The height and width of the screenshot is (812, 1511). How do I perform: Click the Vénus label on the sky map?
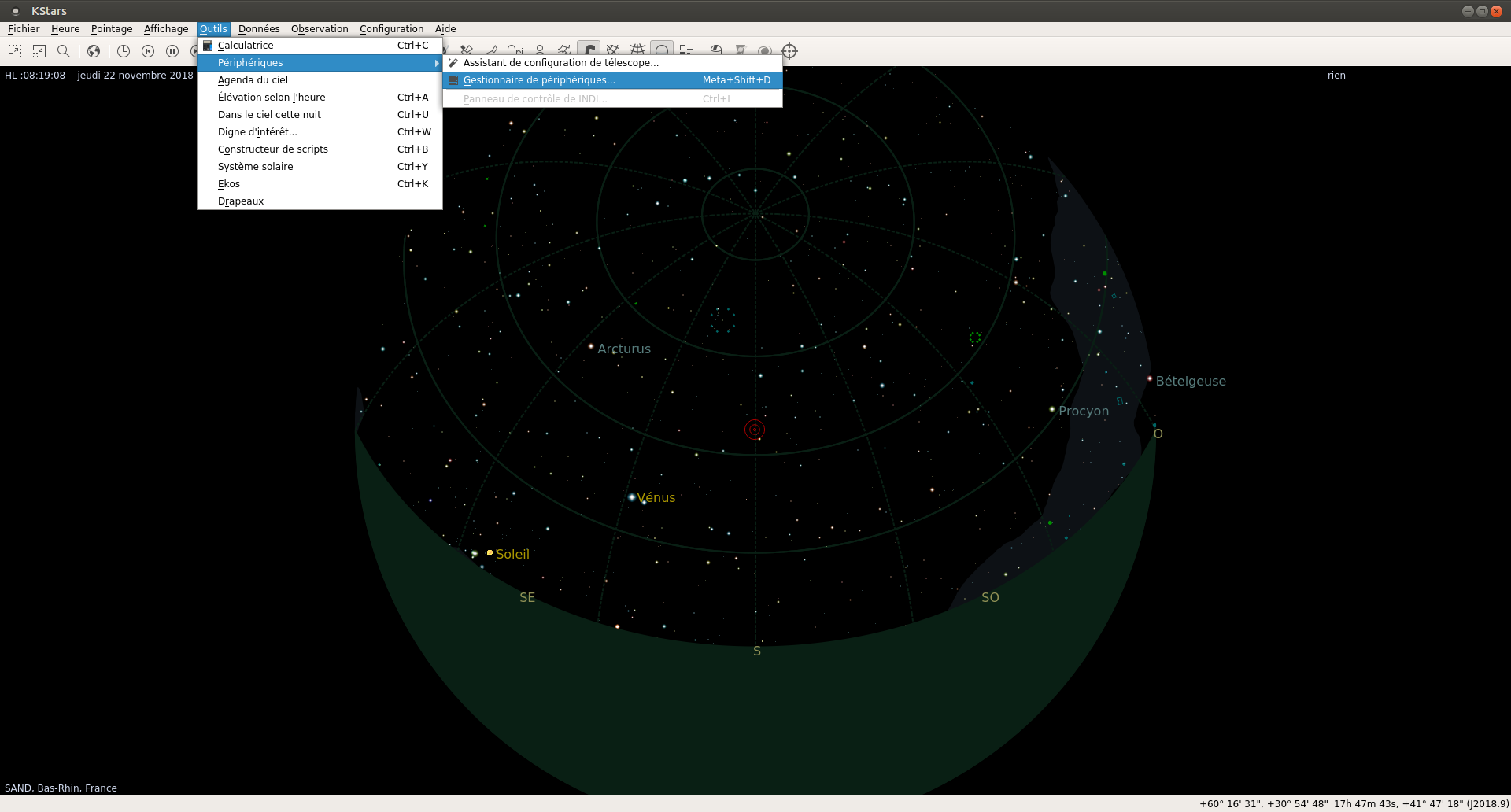pos(656,497)
